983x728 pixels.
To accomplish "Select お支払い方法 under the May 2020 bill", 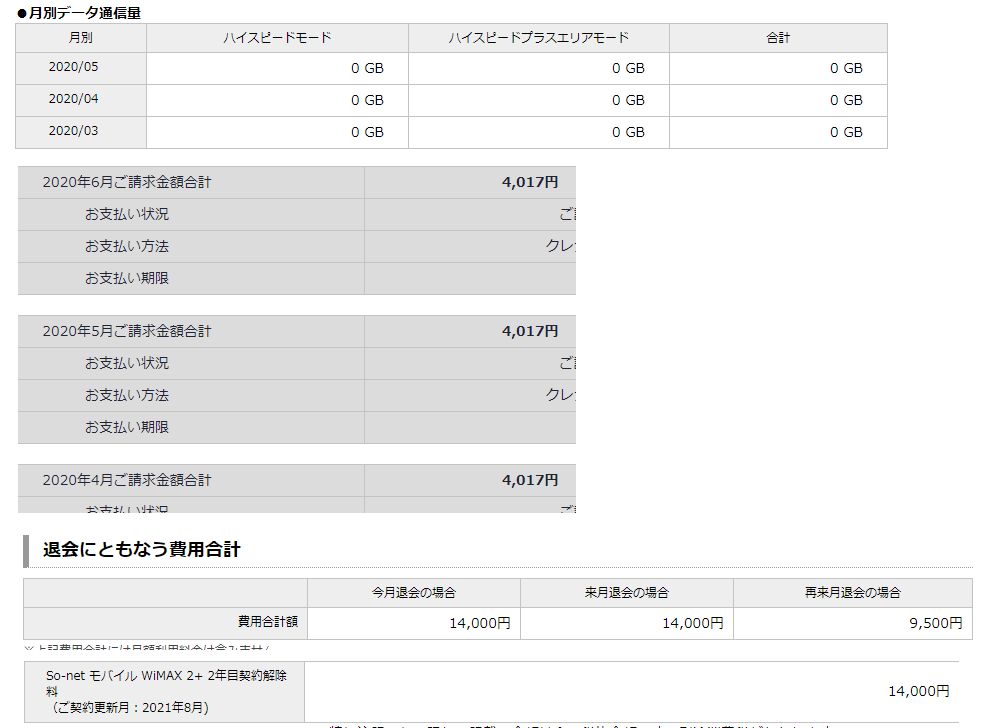I will point(127,395).
